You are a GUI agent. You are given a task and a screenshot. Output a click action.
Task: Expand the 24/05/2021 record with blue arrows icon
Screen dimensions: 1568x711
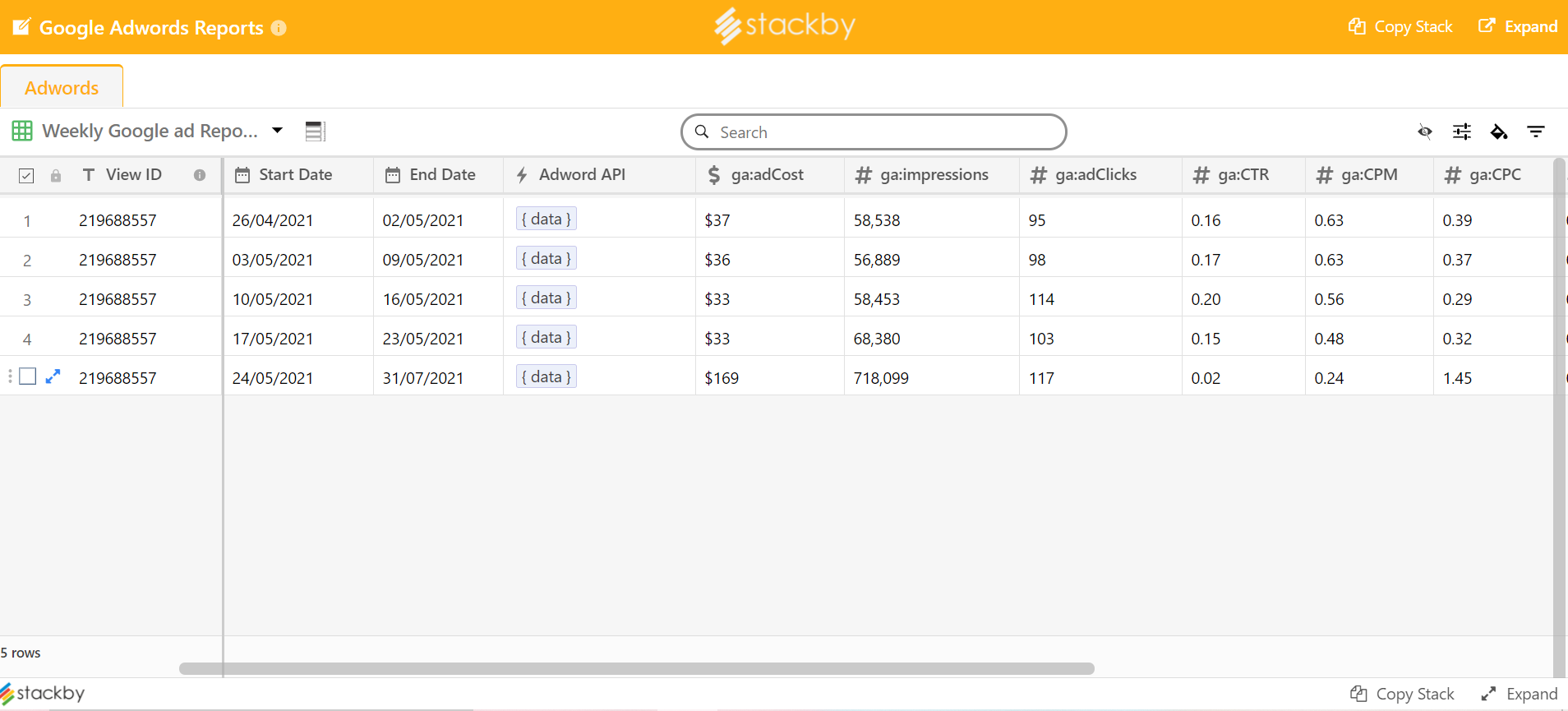(53, 376)
